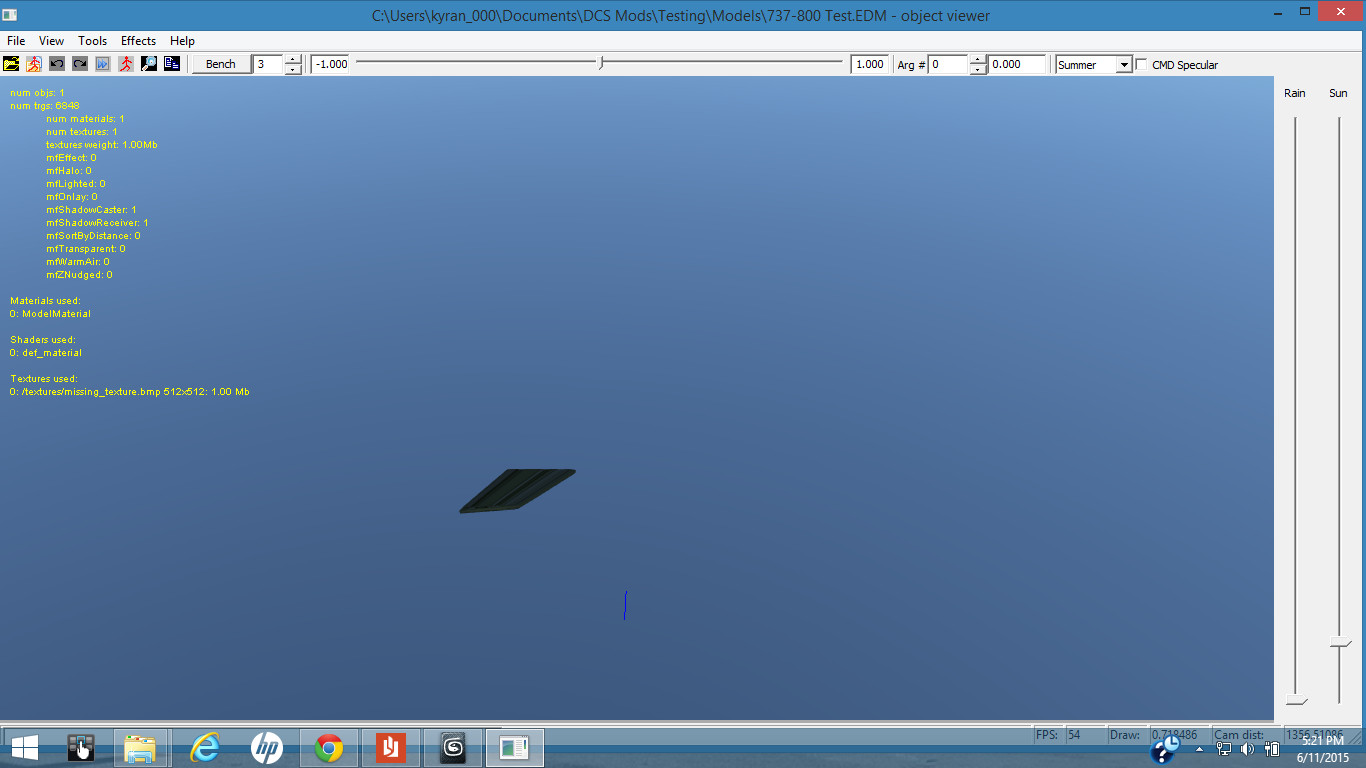Click the Bench count field showing 3

pyautogui.click(x=268, y=64)
